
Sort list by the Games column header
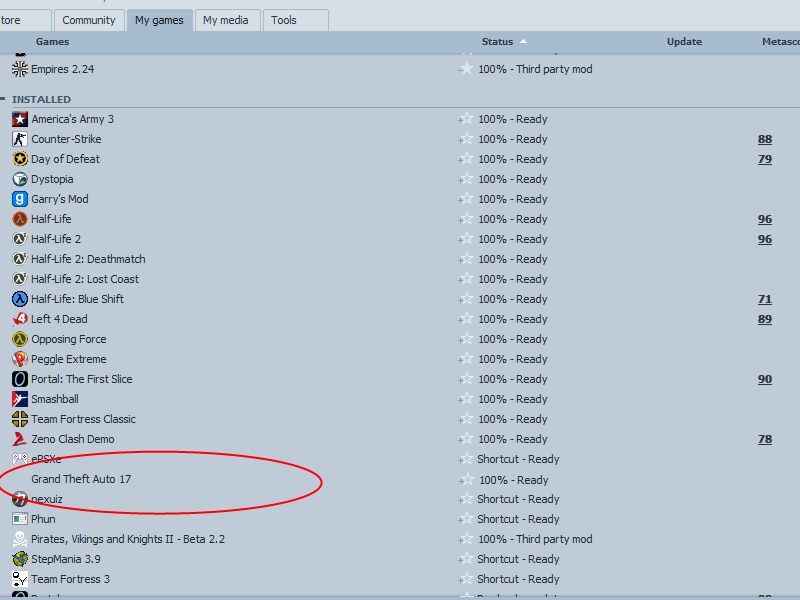(53, 42)
